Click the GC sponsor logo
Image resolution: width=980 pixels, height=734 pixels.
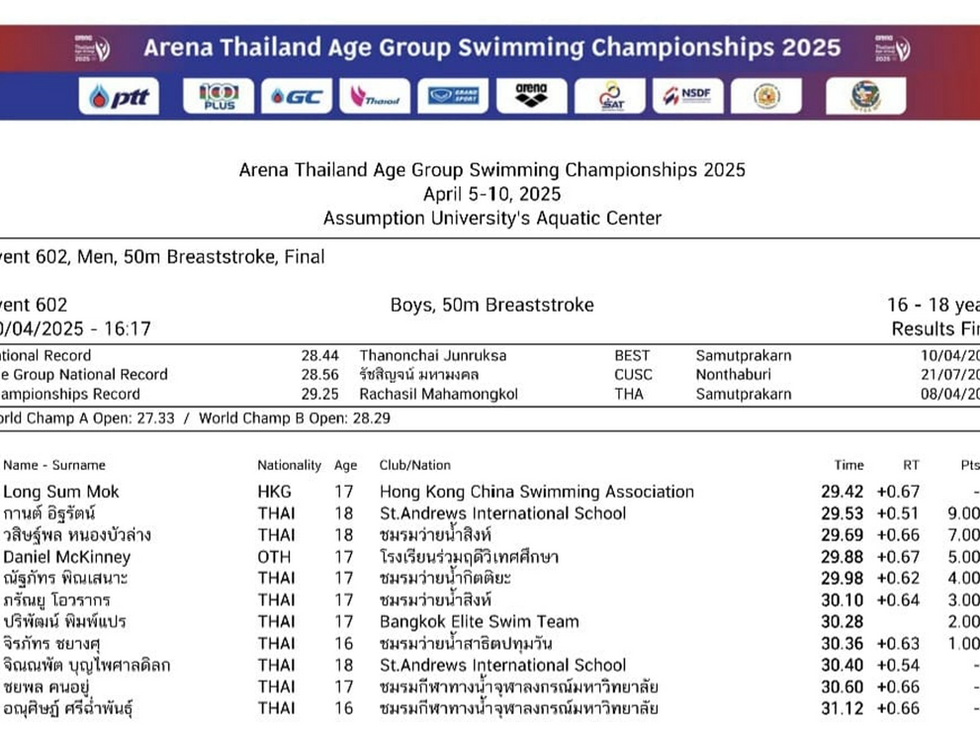click(x=296, y=96)
